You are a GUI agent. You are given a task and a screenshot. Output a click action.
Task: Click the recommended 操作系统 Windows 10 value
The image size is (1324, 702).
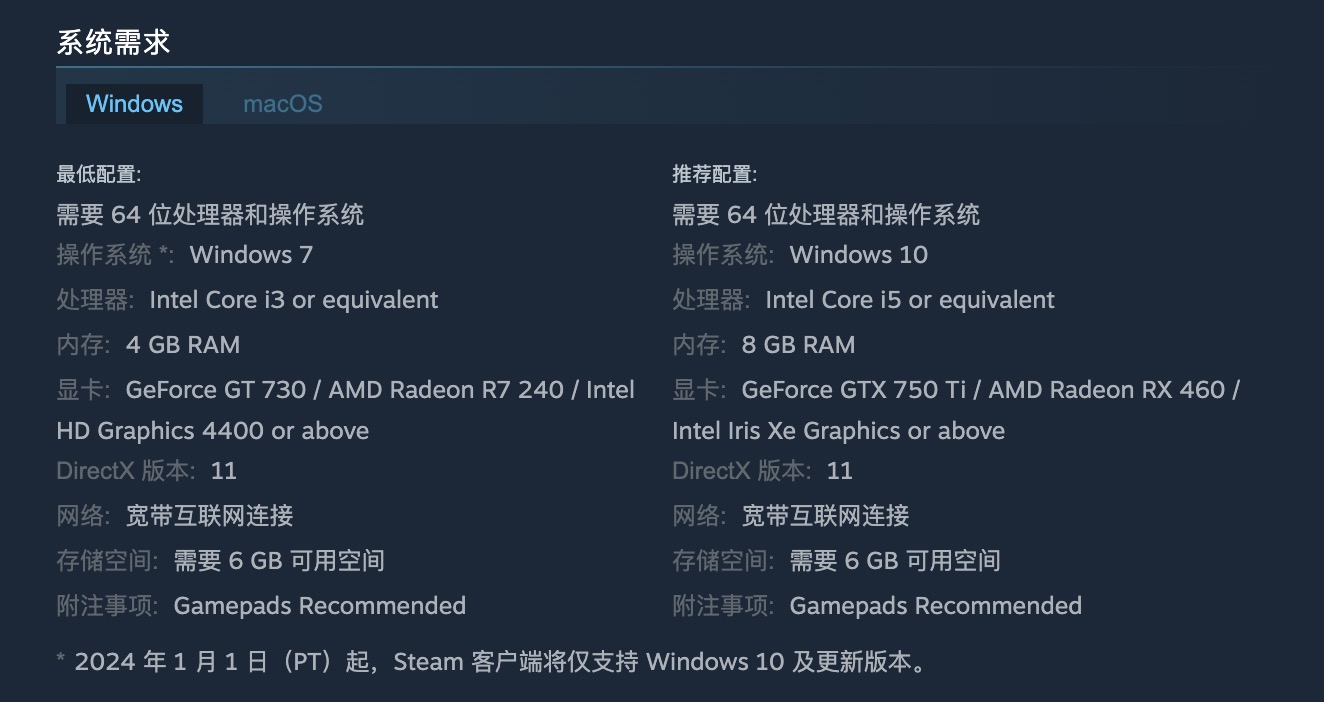[x=858, y=255]
